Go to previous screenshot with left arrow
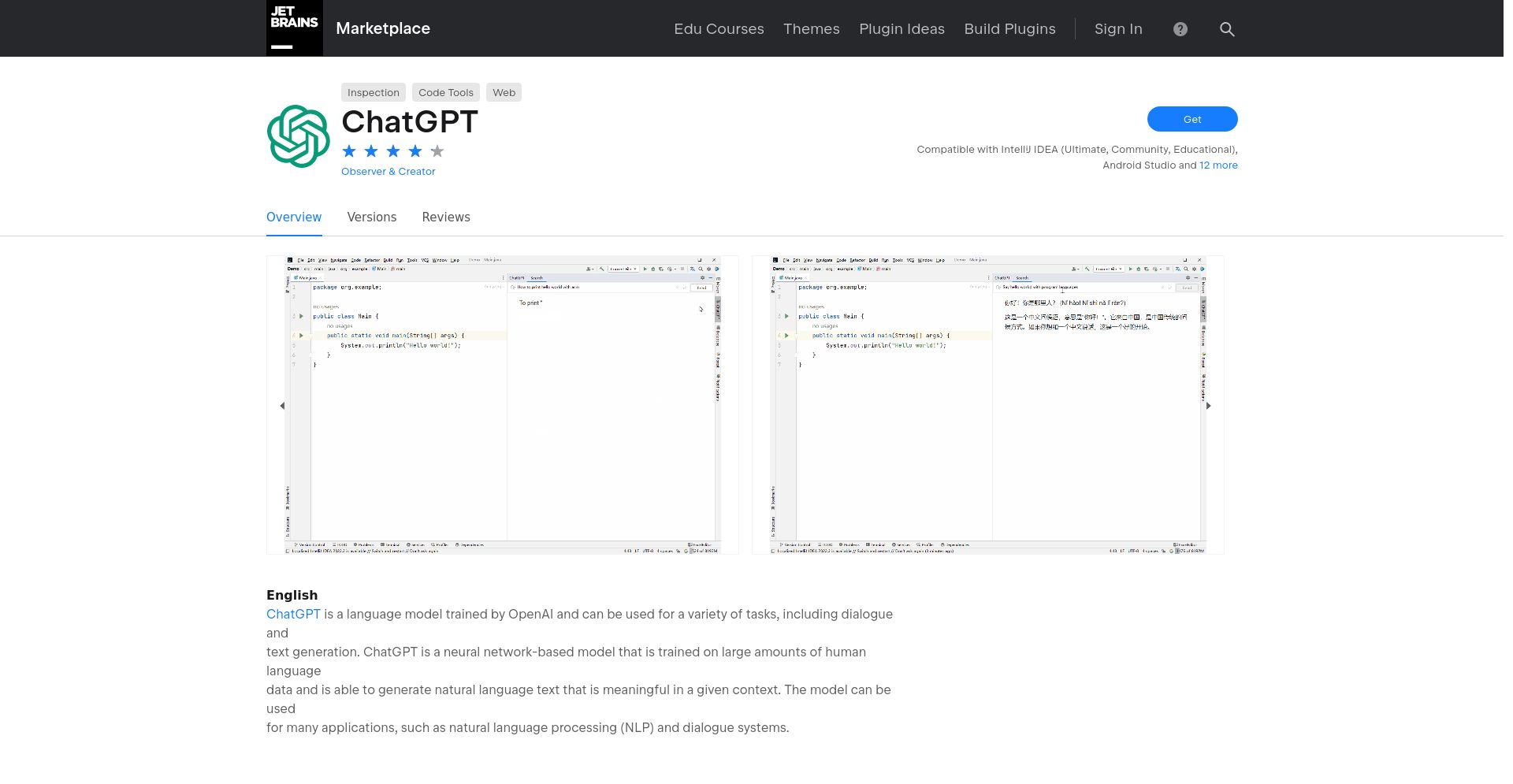 click(x=282, y=406)
